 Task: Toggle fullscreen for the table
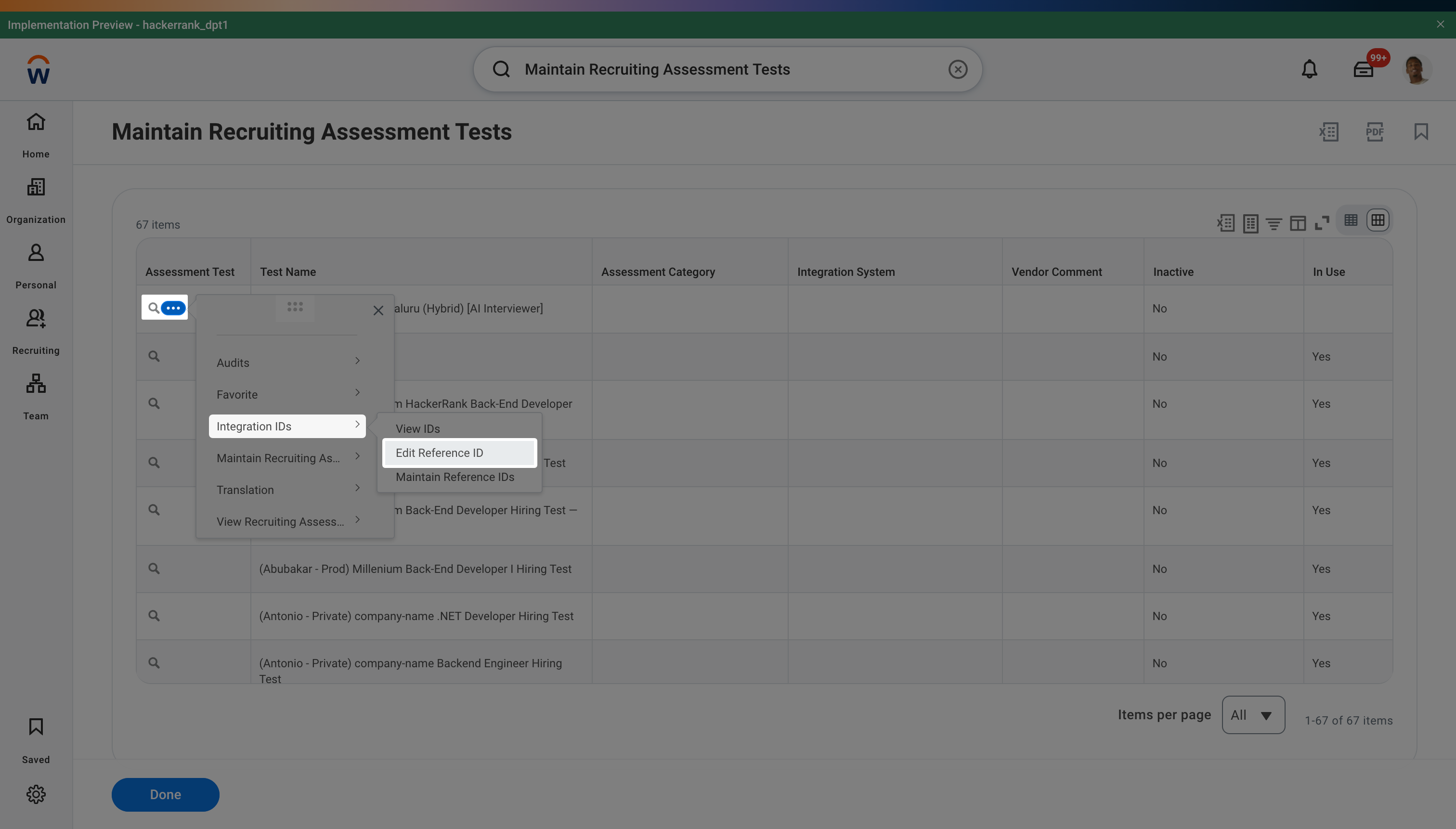pos(1322,223)
